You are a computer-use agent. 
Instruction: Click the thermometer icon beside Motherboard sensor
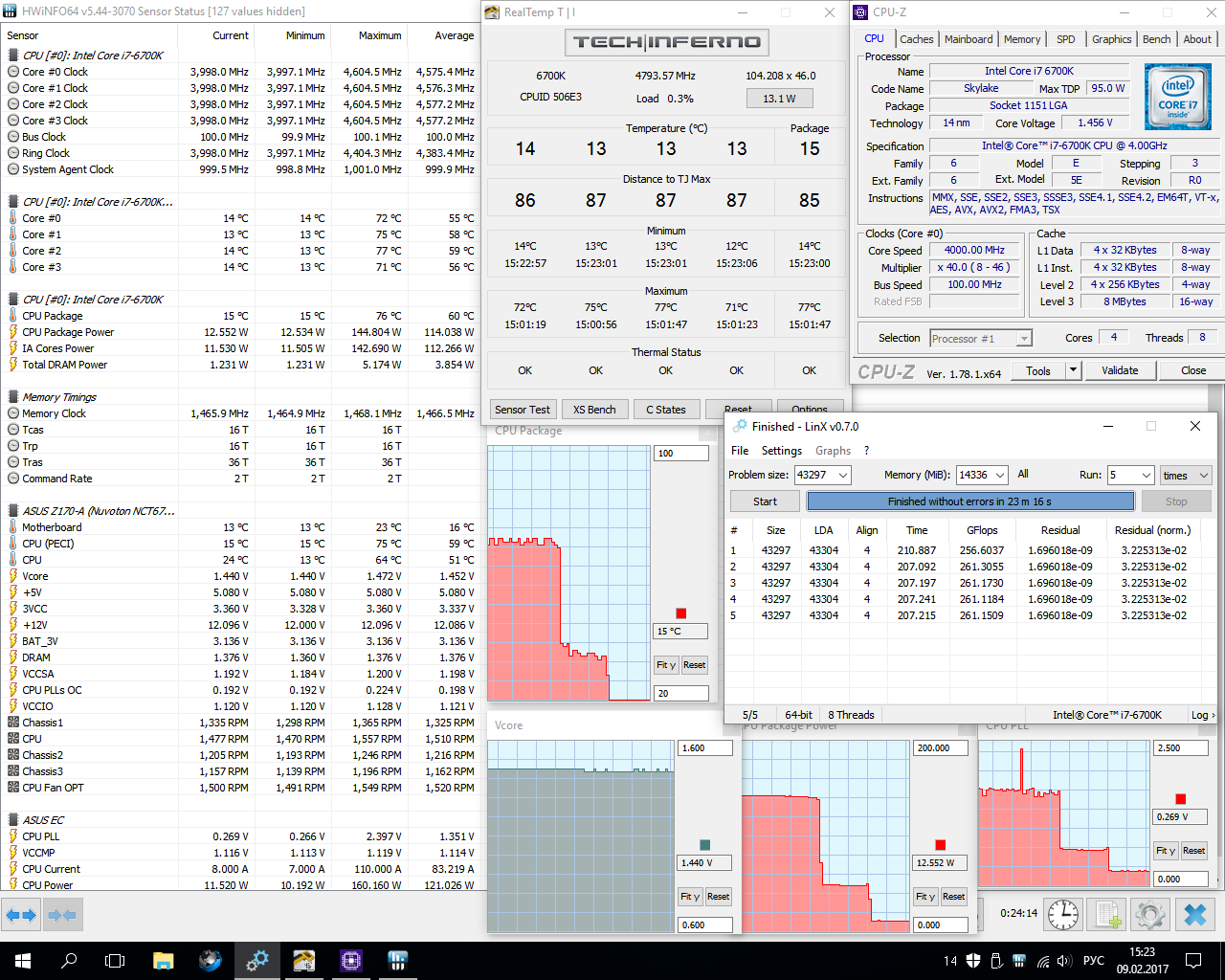(13, 527)
